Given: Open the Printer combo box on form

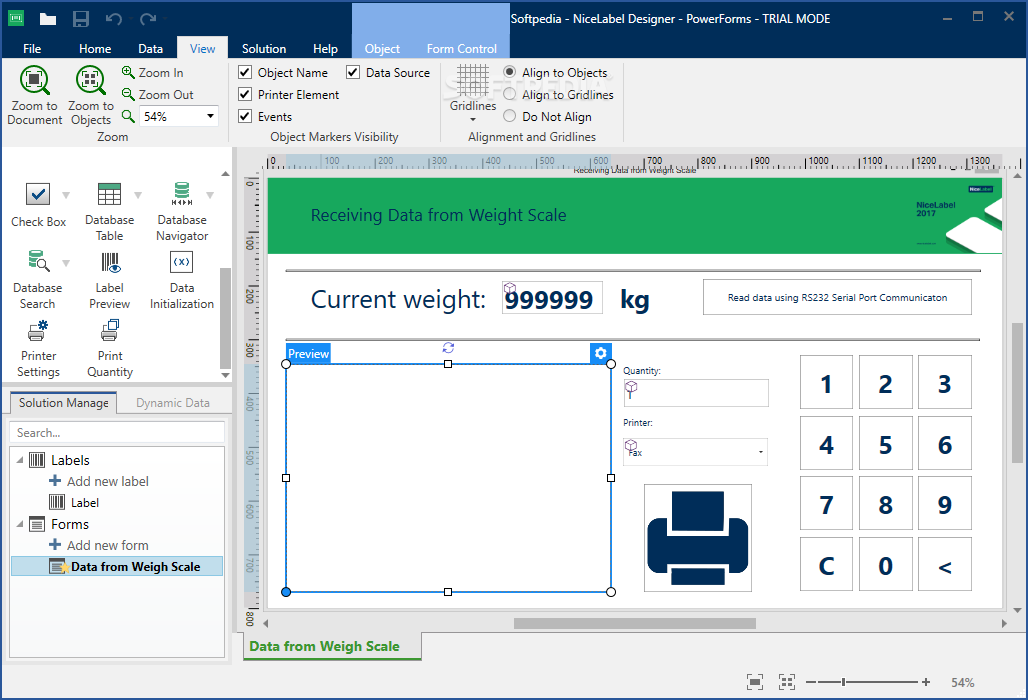Looking at the screenshot, I should [x=696, y=452].
